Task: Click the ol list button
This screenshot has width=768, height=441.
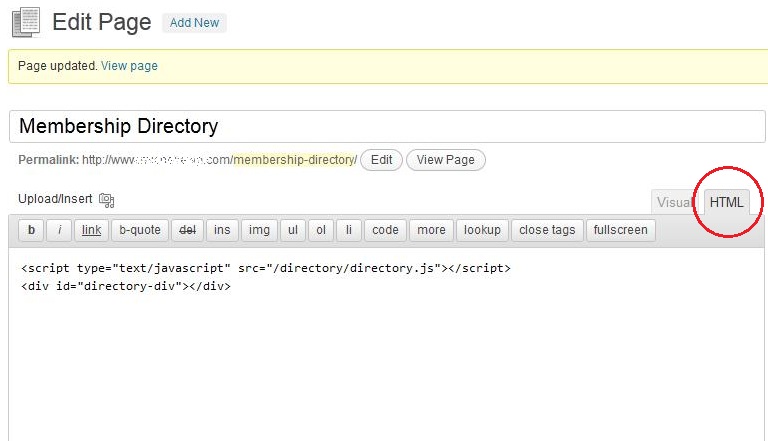Action: (x=321, y=230)
